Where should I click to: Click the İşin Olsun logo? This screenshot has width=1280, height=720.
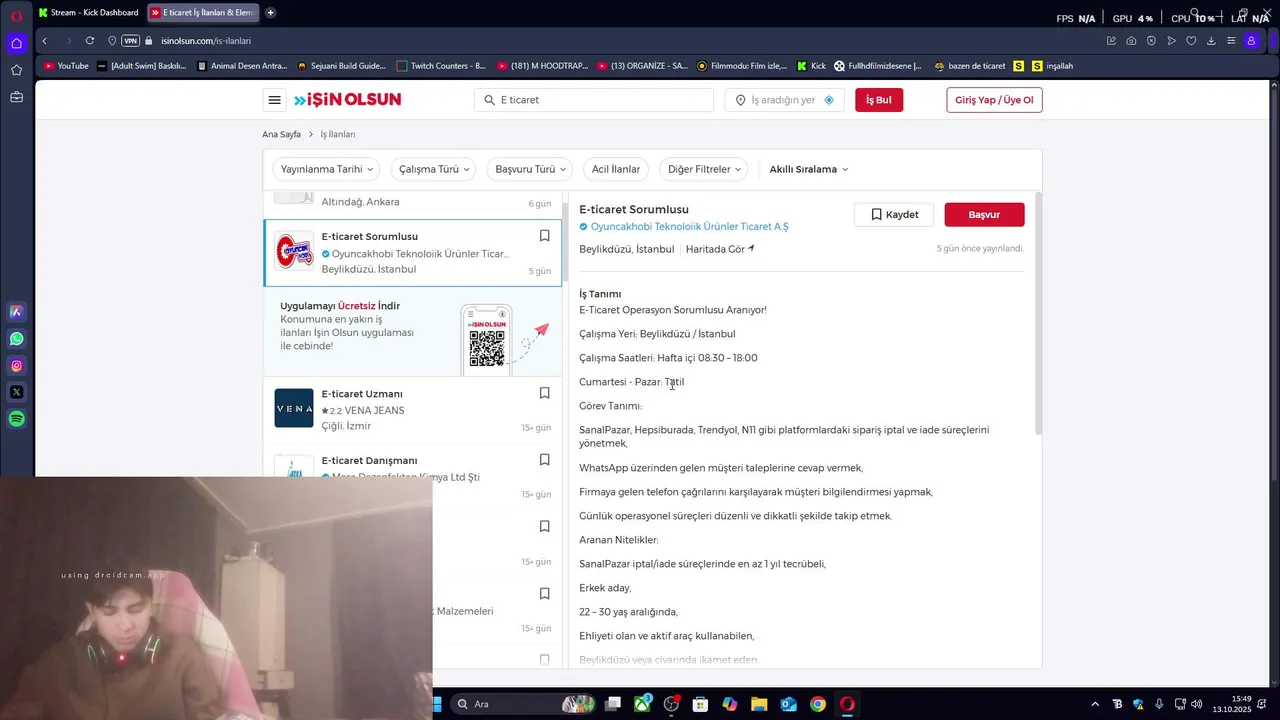click(x=347, y=100)
